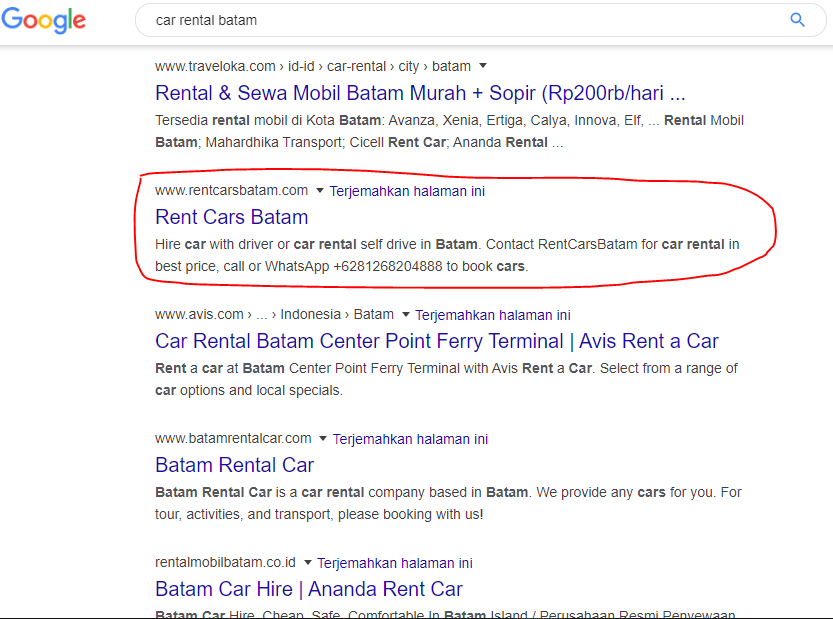Open the dropdown arrow beside rentcarsbatam.com URL
833x619 pixels.
pos(320,190)
